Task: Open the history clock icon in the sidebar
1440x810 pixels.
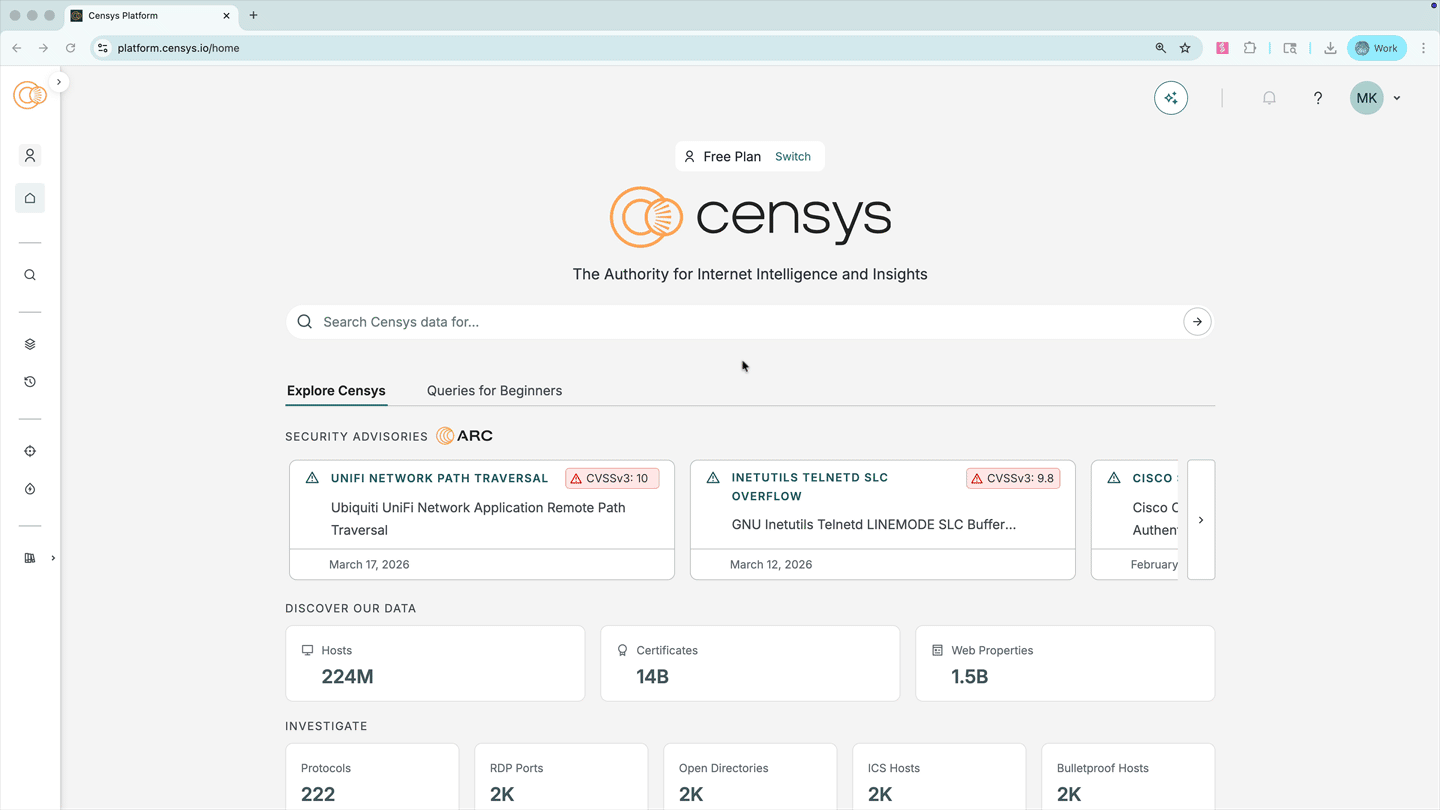Action: [x=30, y=382]
